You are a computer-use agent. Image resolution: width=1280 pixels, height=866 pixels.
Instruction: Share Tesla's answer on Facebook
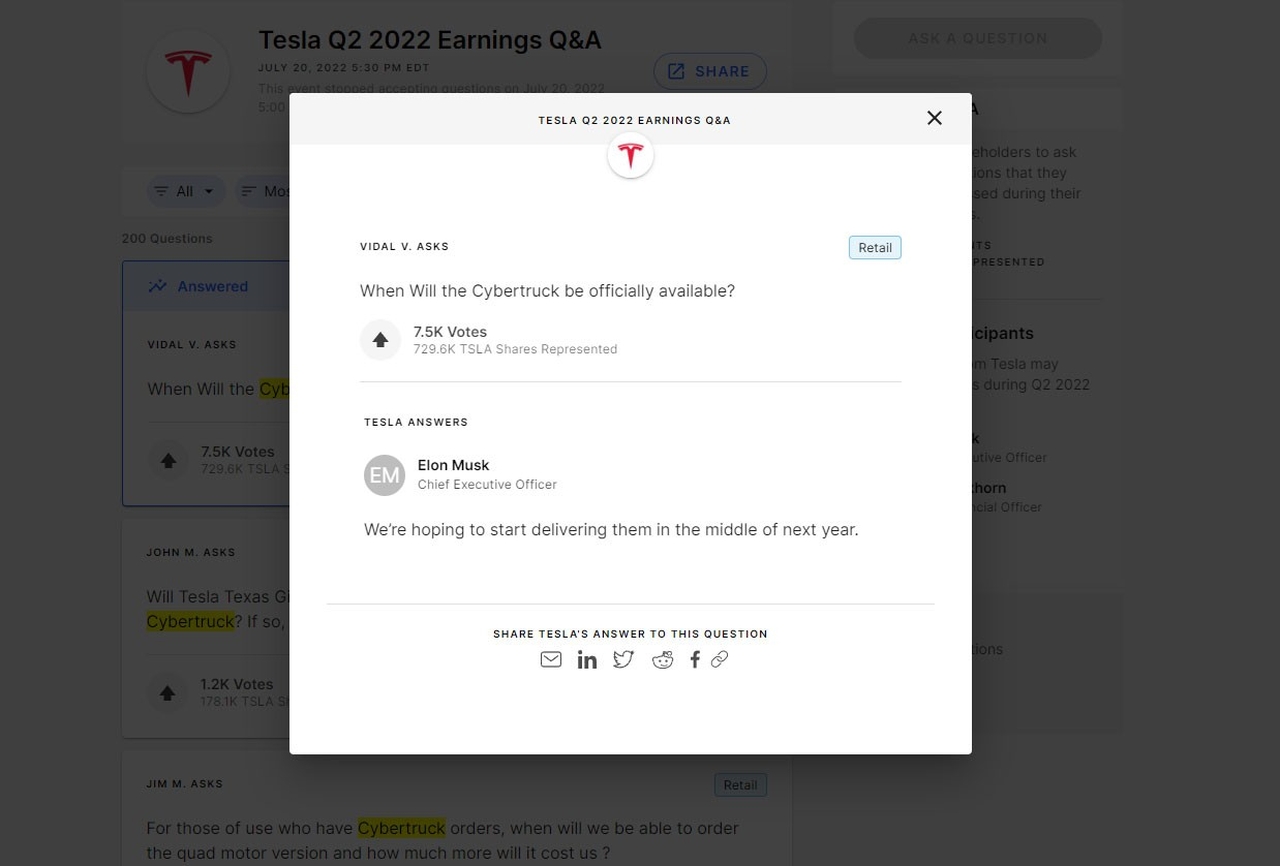695,659
